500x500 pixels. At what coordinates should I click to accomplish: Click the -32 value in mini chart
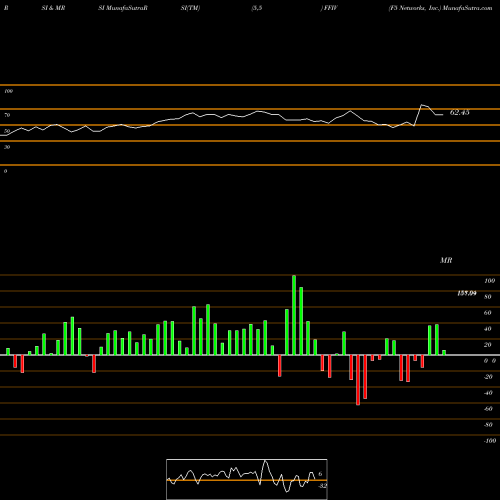(322, 486)
